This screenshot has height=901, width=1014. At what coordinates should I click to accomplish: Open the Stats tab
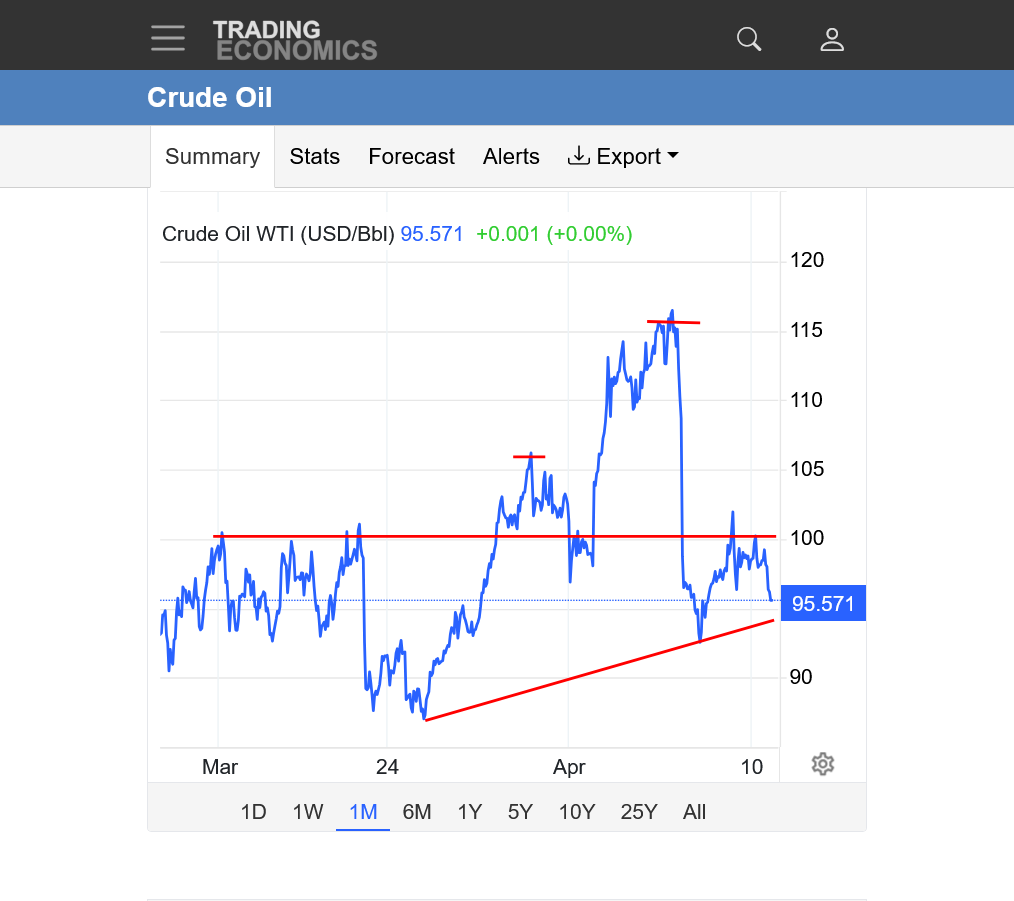[x=315, y=157]
